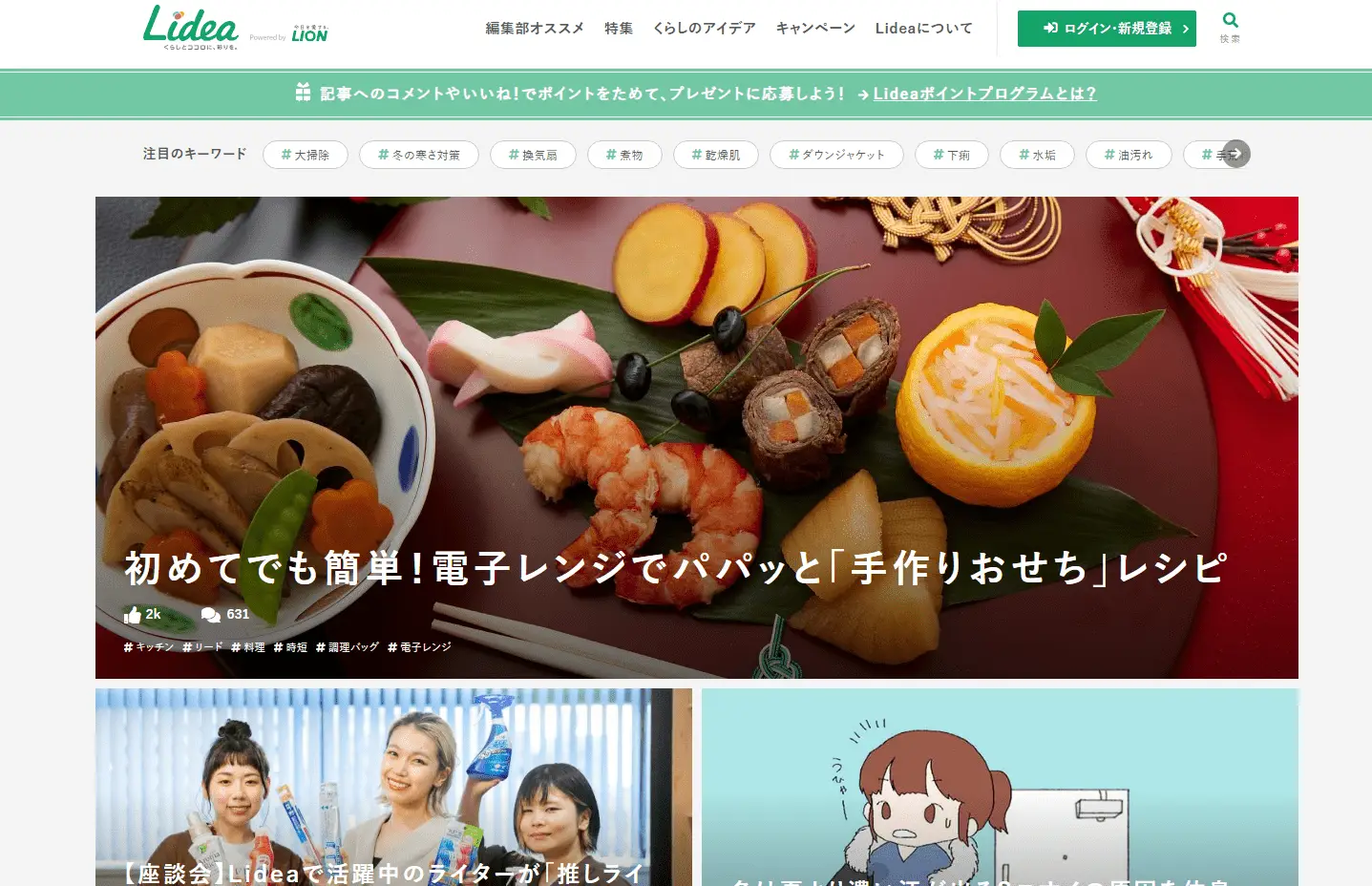
Task: Click the gift icon in the green banner
Action: [x=303, y=93]
